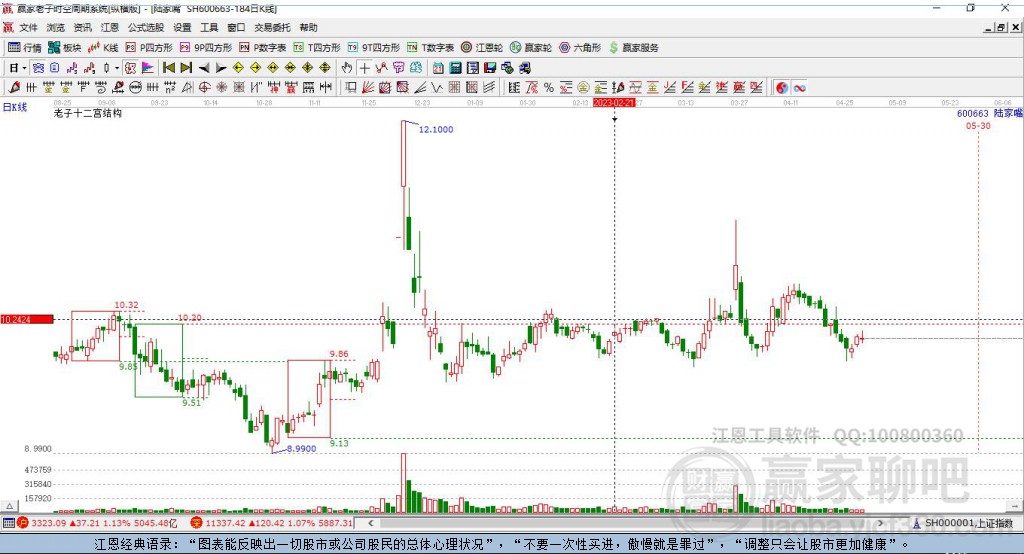Toggle the crosshair cursor tool

364,68
